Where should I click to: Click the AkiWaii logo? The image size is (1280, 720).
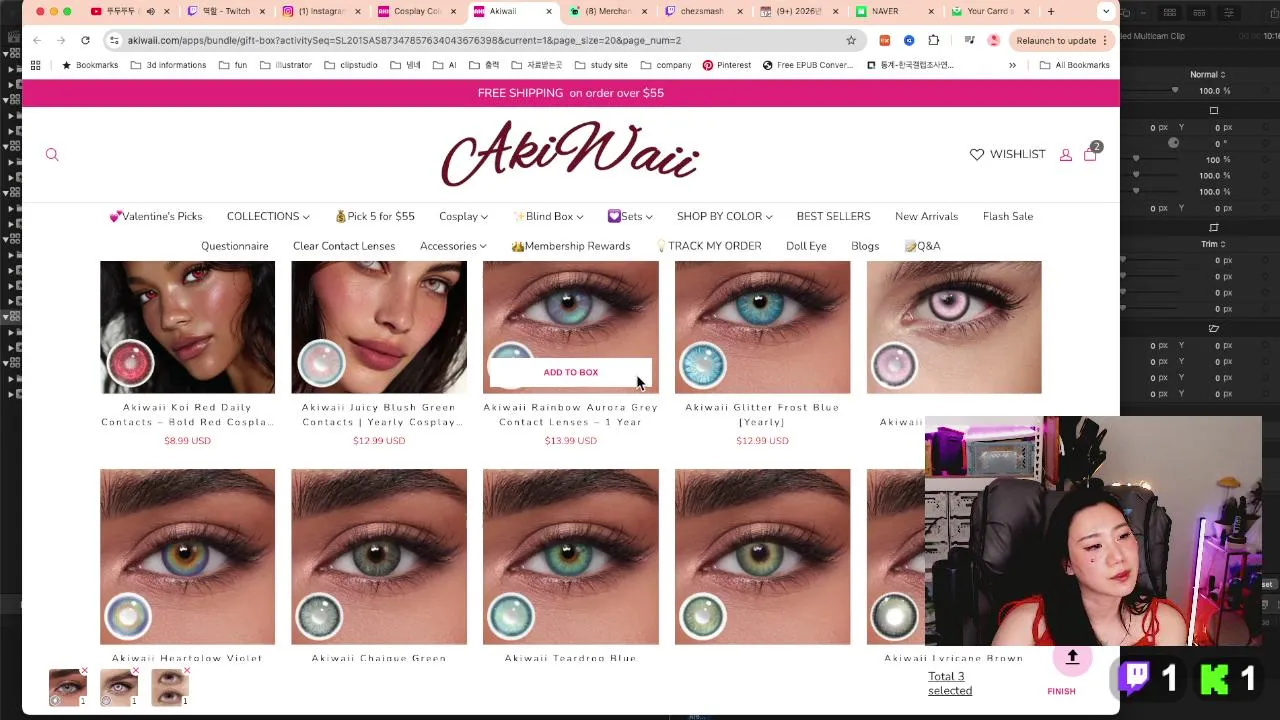[570, 153]
